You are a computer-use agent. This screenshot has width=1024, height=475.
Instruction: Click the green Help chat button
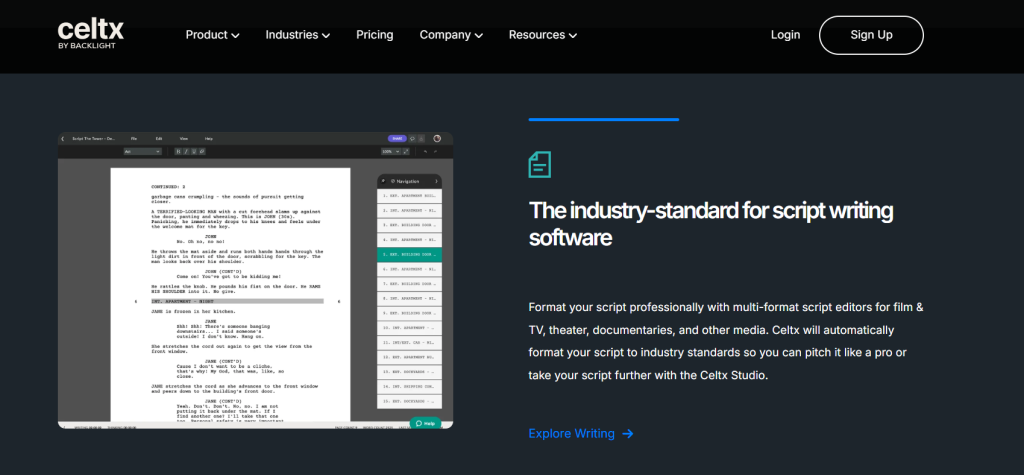coord(424,423)
